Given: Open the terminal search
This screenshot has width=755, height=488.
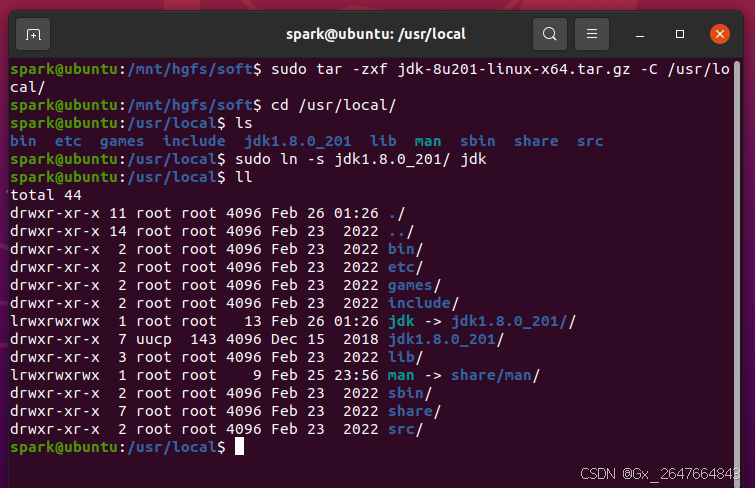Looking at the screenshot, I should (x=549, y=34).
